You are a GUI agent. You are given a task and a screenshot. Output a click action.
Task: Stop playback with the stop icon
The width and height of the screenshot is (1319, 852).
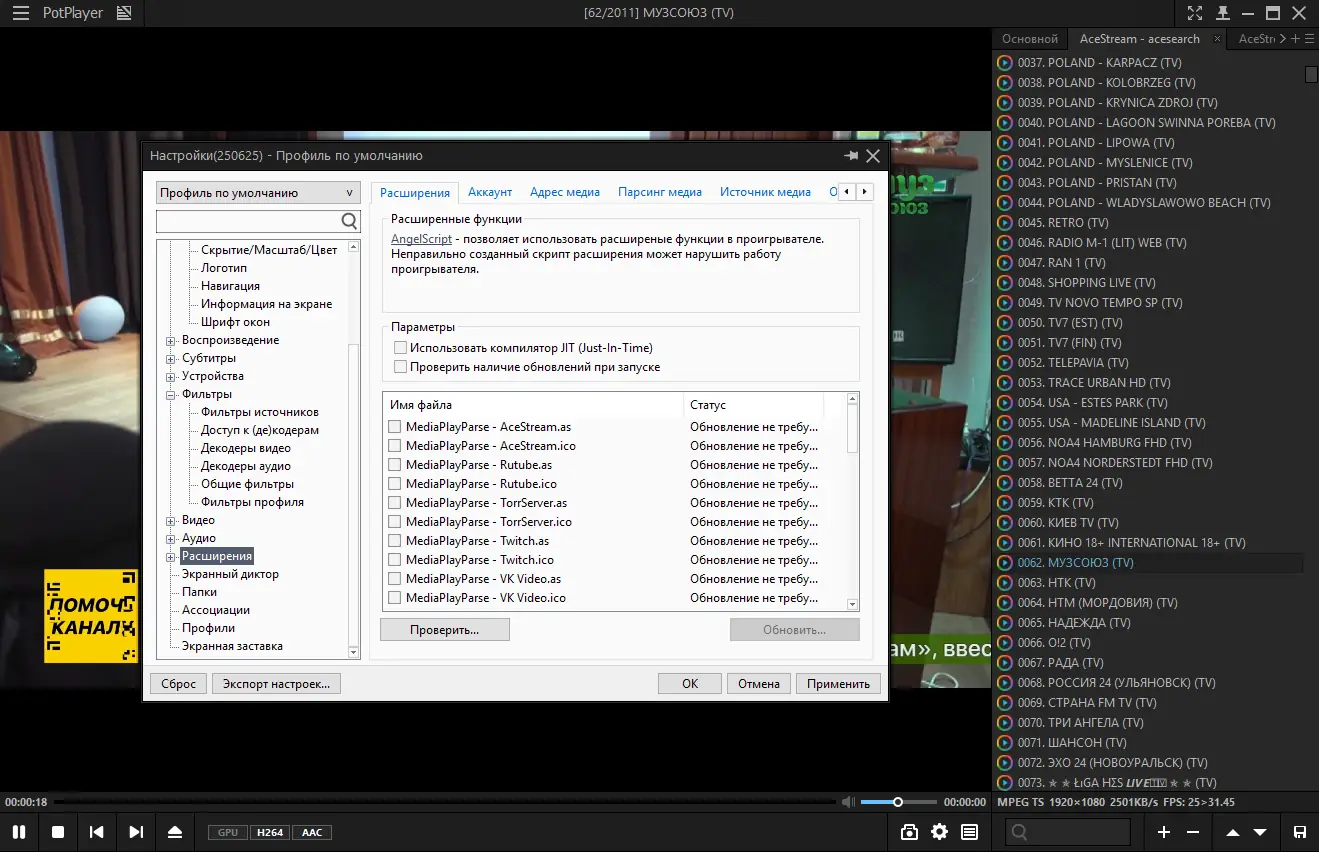(x=58, y=831)
